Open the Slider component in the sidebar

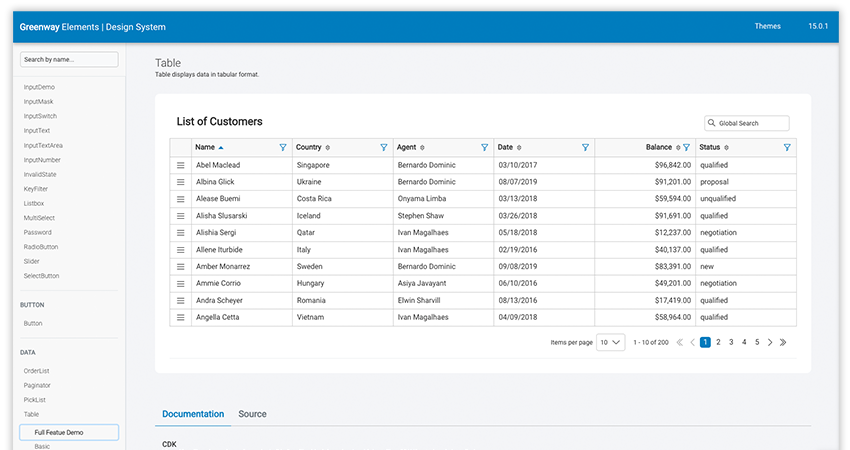tap(33, 261)
